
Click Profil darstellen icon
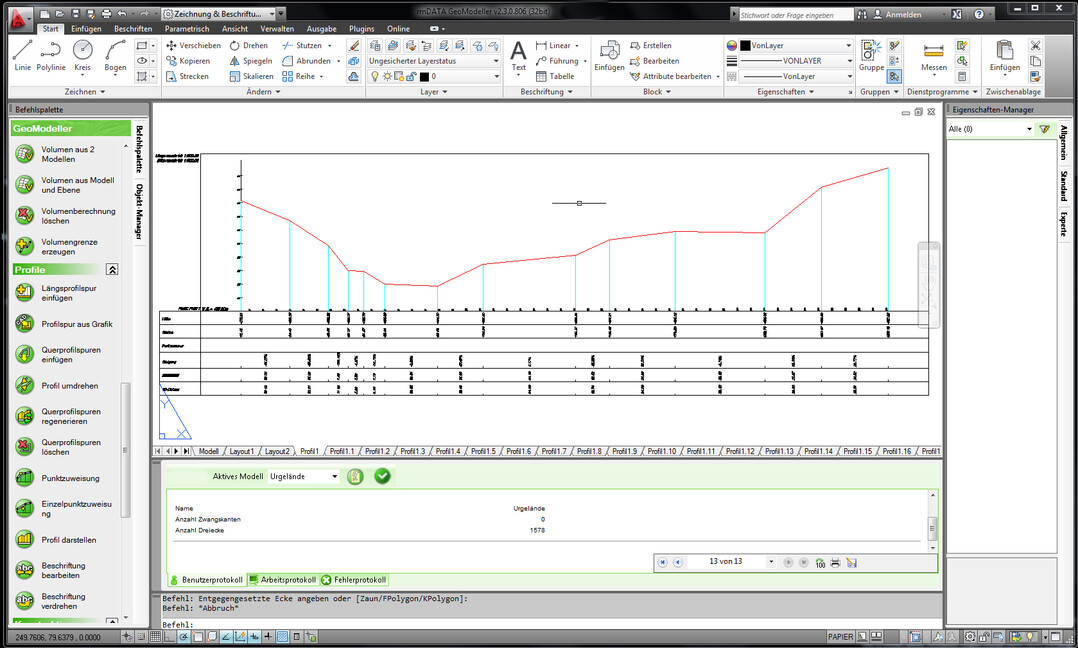pyautogui.click(x=25, y=539)
